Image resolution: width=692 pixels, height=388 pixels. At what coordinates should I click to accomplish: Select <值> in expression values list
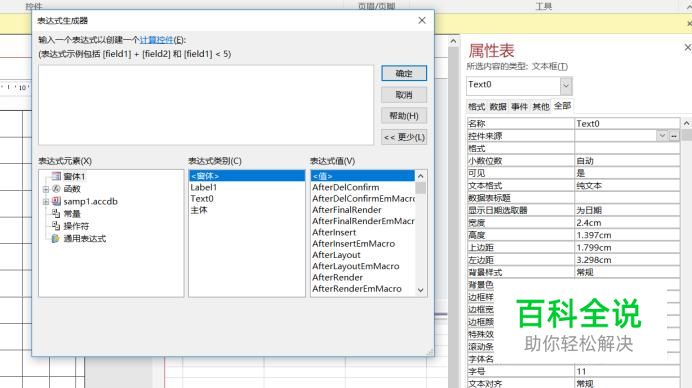(363, 176)
